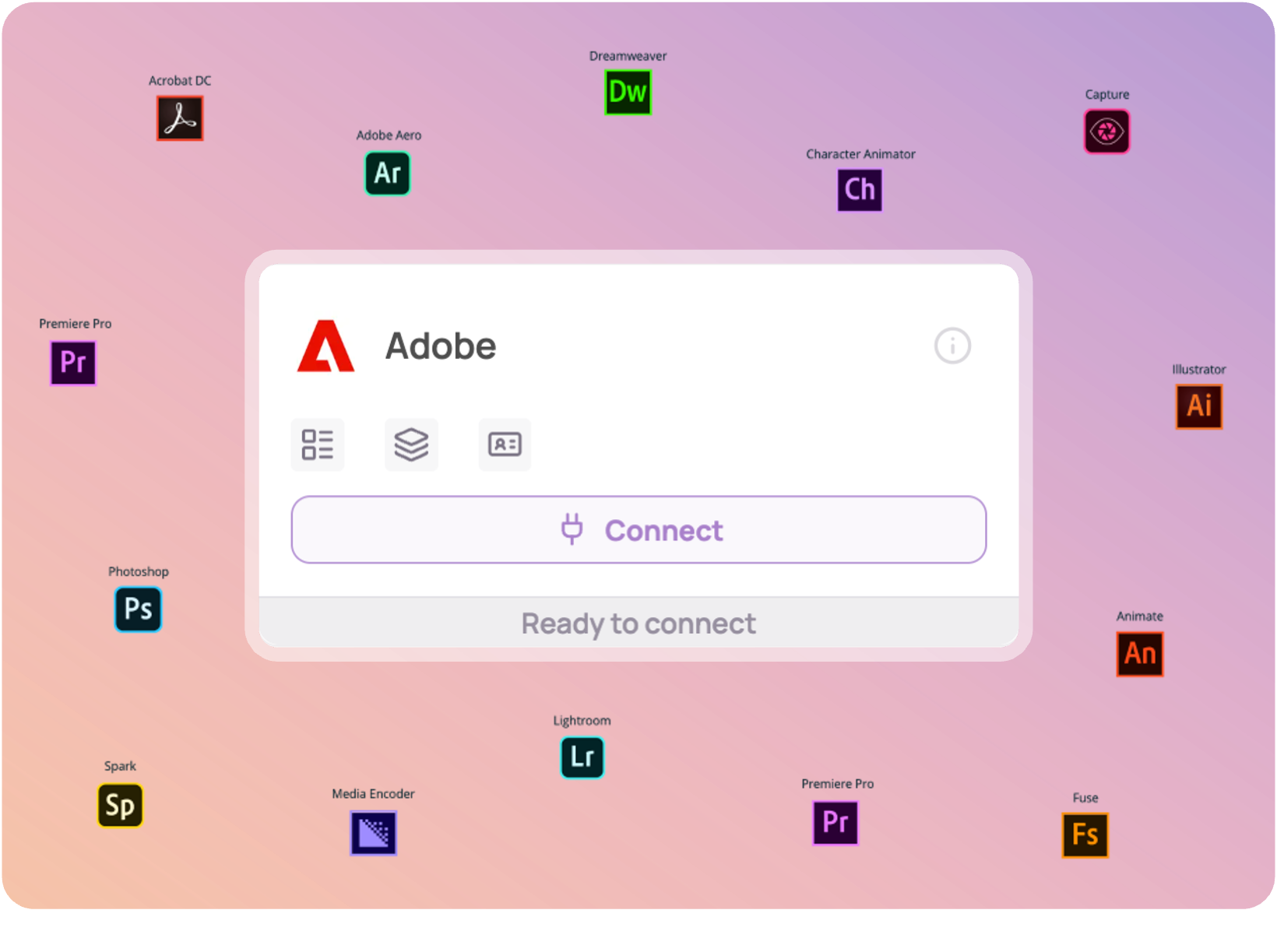The image size is (1277, 952).
Task: Click the ID card icon in card
Action: coord(505,444)
